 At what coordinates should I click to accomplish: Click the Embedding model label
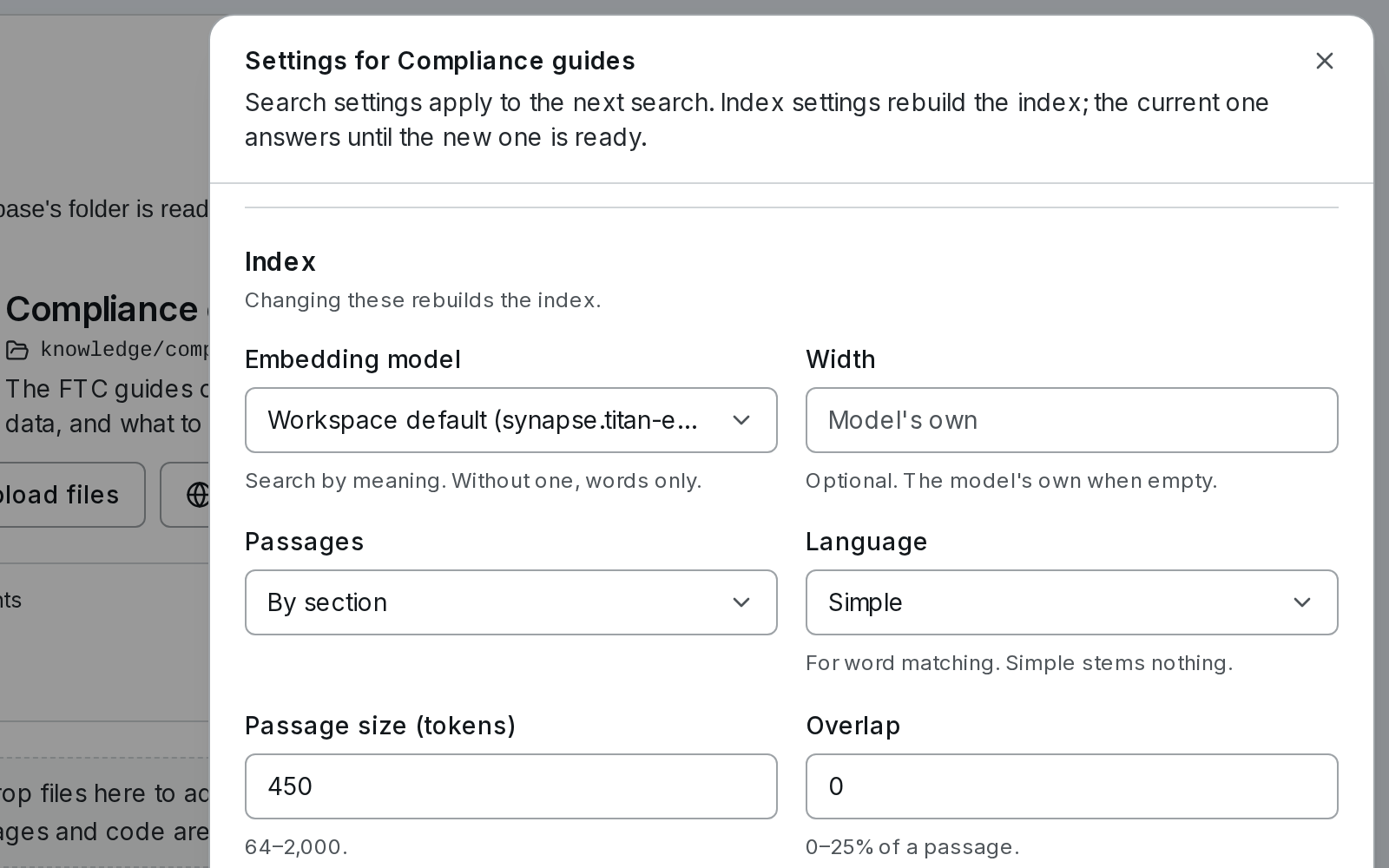click(x=352, y=359)
